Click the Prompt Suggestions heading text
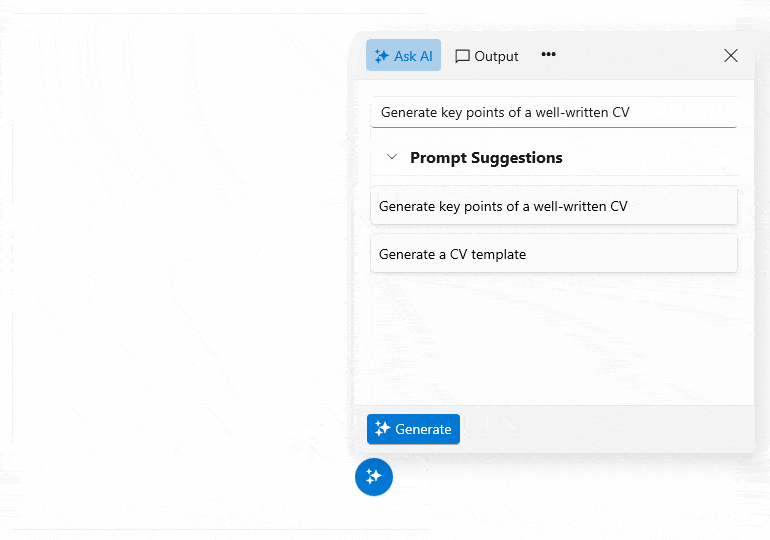 pos(486,158)
